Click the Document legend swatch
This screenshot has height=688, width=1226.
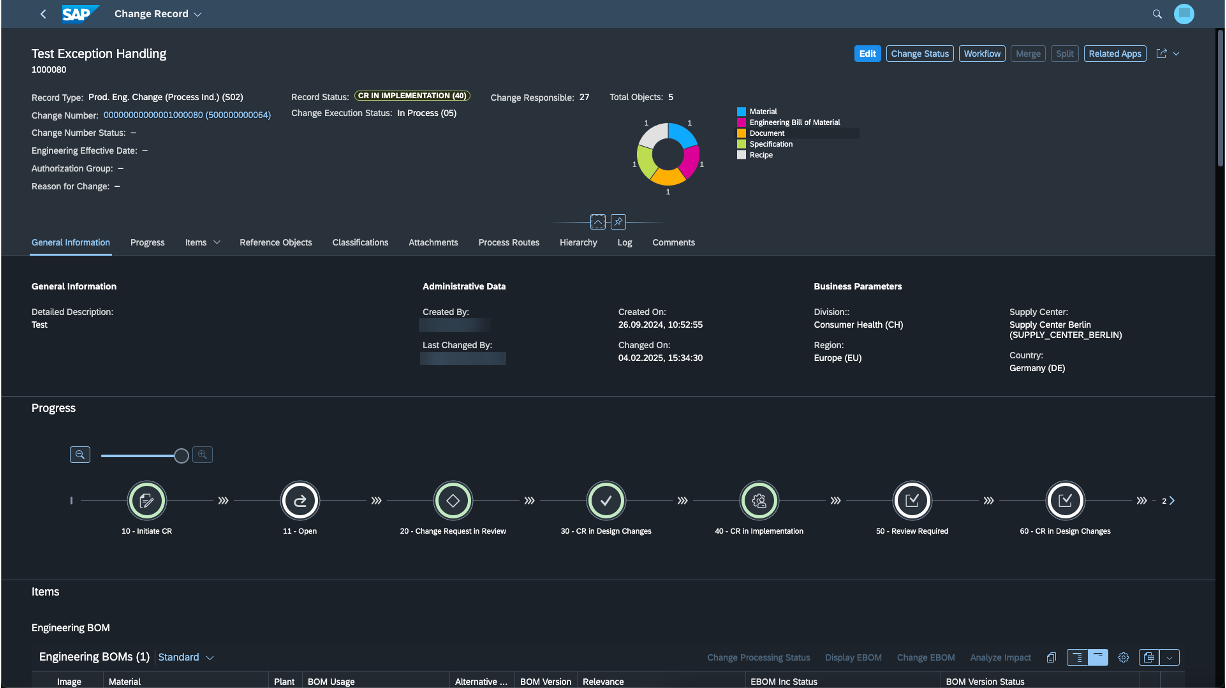741,133
